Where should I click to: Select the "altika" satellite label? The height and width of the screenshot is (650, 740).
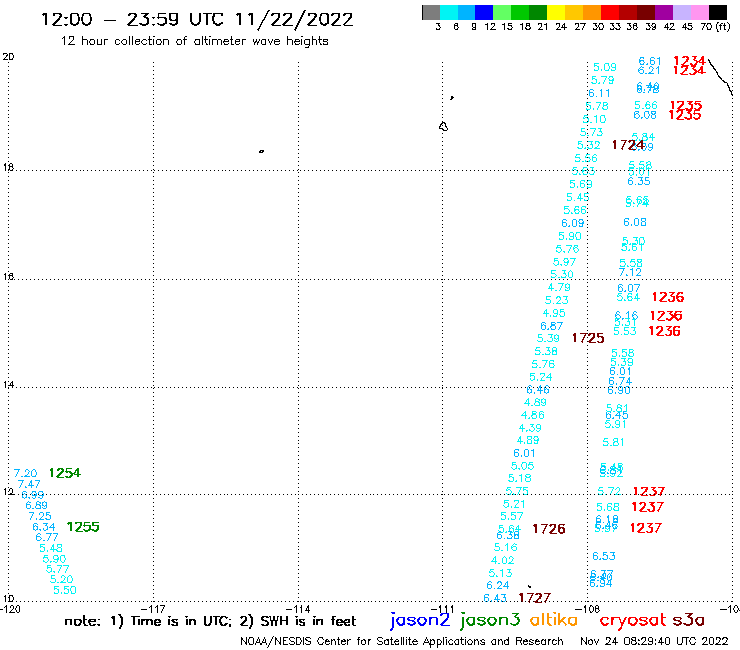[553, 619]
